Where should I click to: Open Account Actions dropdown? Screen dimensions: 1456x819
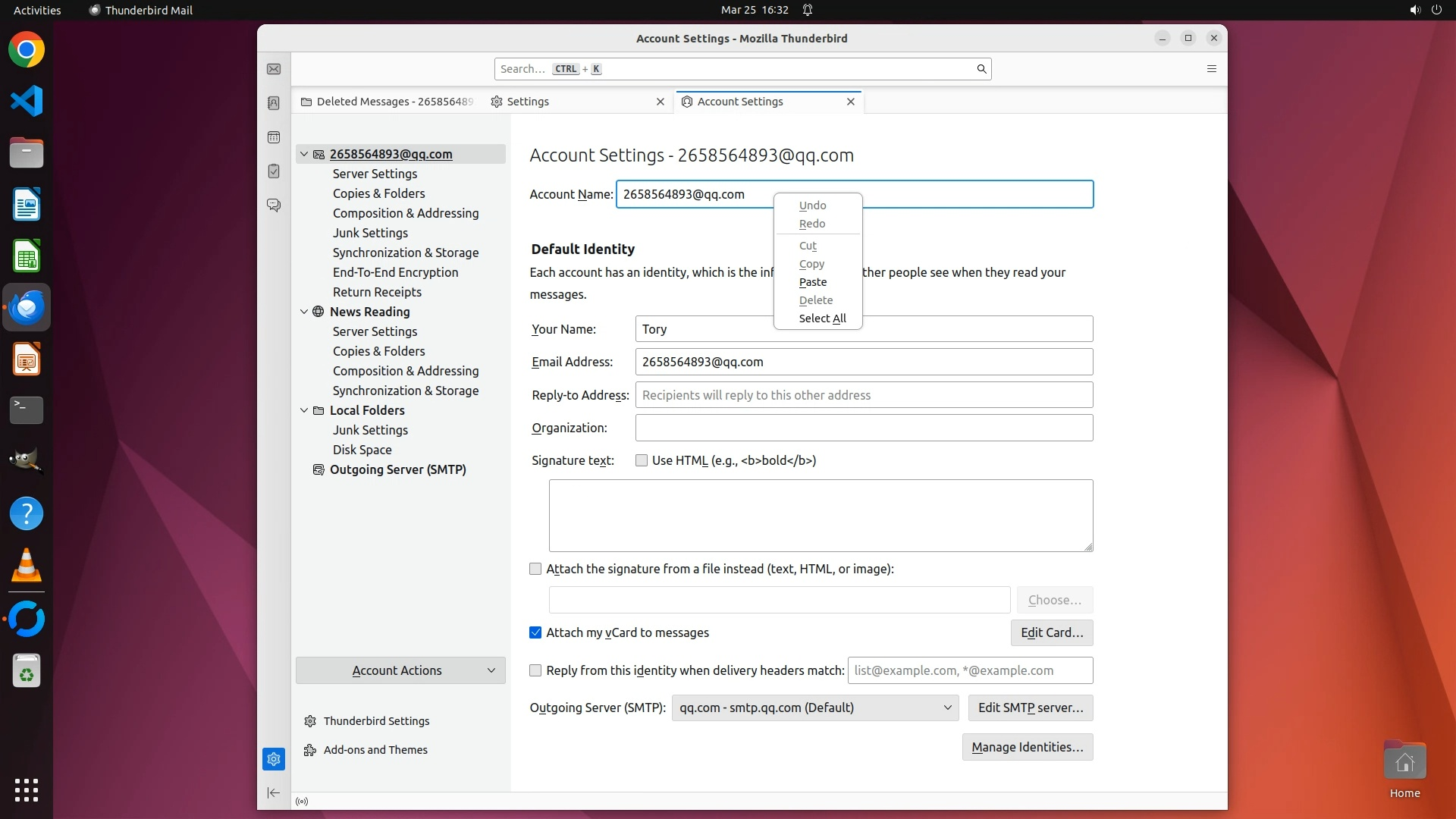tap(400, 670)
